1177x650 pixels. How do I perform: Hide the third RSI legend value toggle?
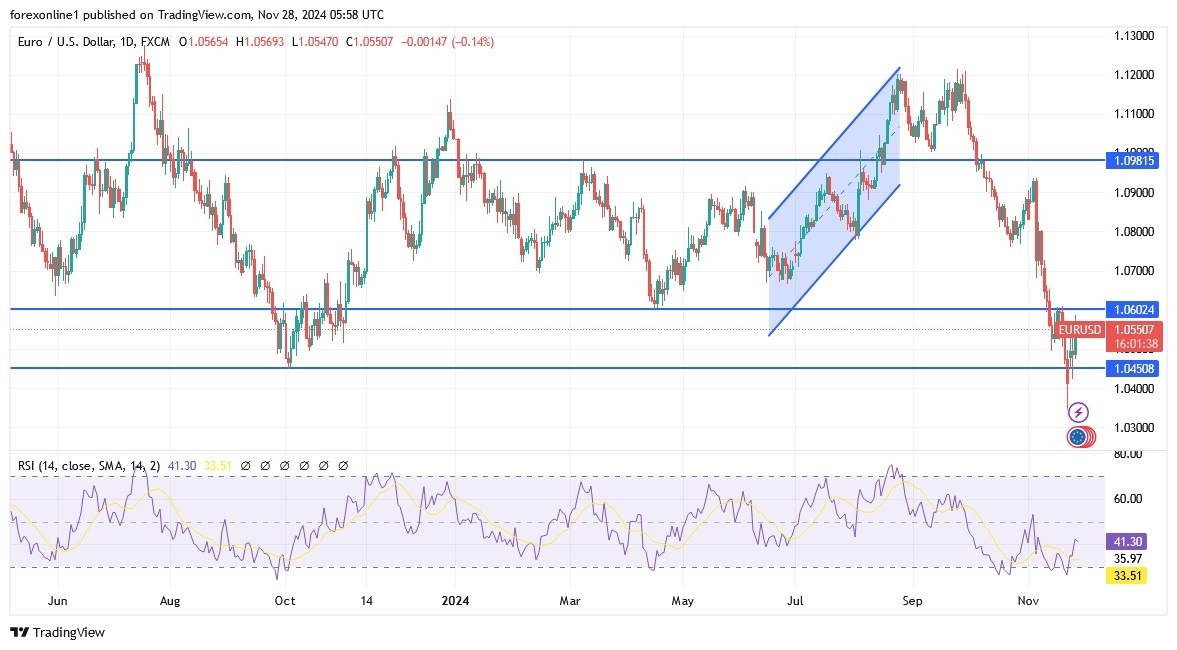(x=285, y=465)
